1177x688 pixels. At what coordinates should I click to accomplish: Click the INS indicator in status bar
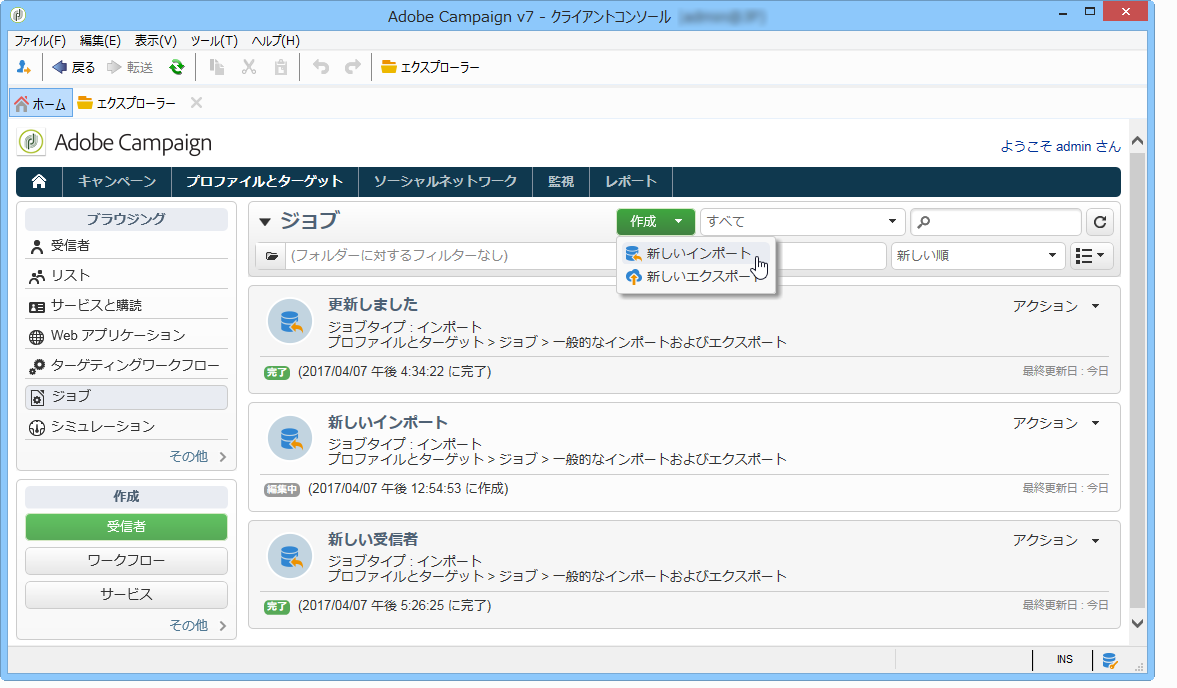click(1064, 659)
